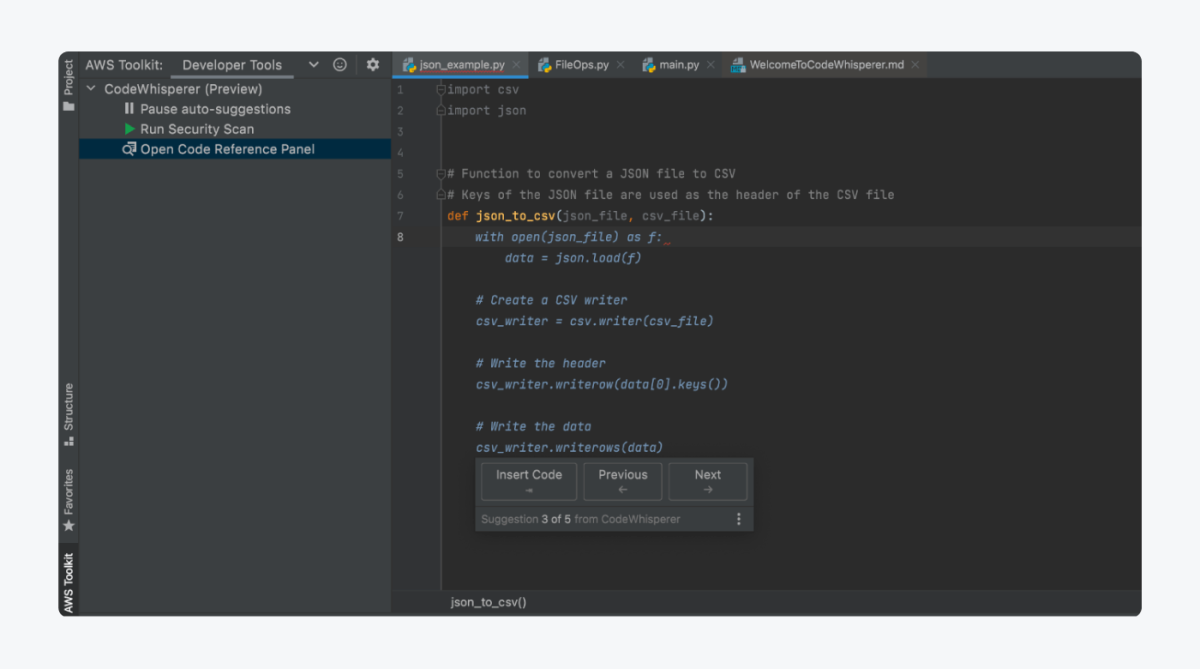Open the suggestion popup's three-dot menu

click(739, 519)
